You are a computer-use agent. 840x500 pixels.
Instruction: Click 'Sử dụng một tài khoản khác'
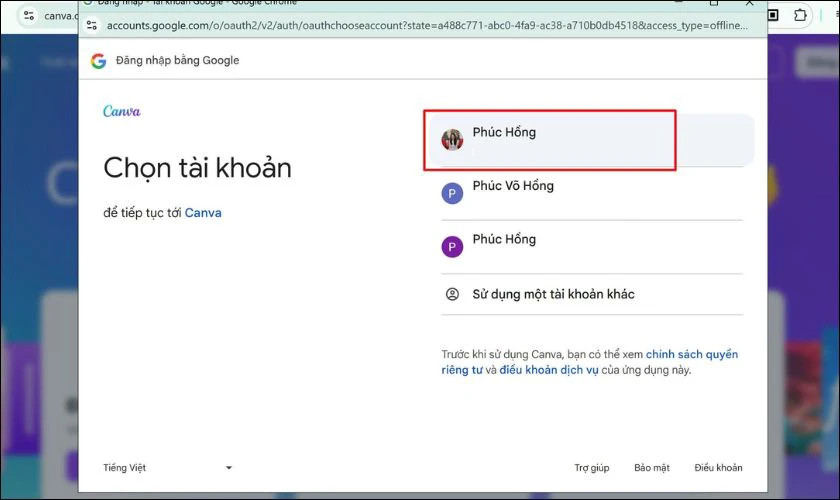591,294
